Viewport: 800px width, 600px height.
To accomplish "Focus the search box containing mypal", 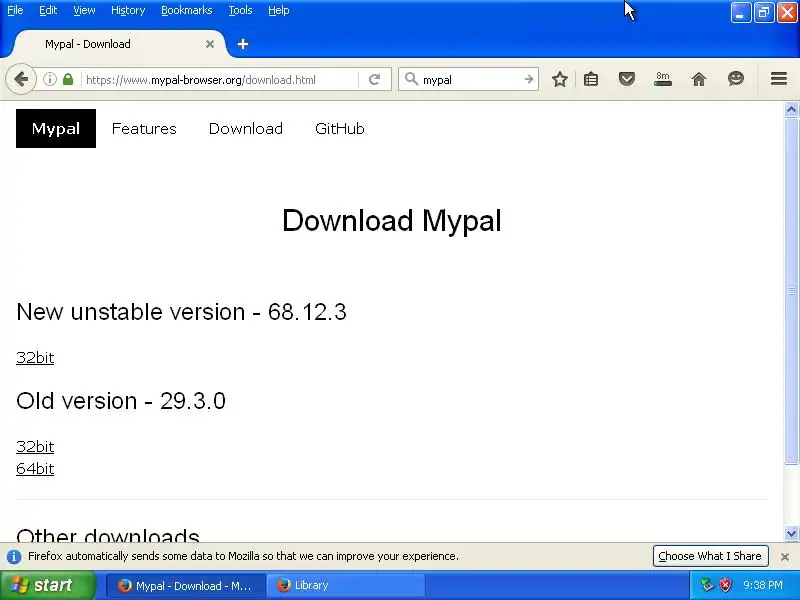I will coord(469,80).
